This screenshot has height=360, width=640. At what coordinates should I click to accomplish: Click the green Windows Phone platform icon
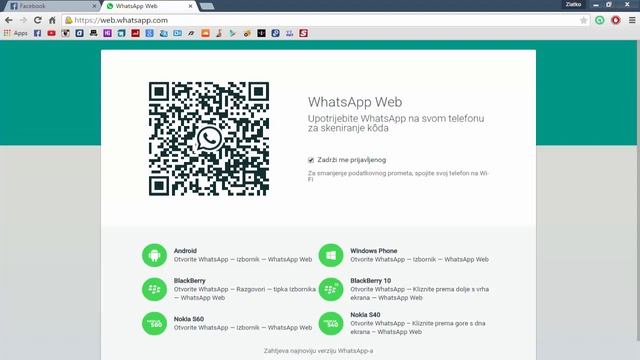(331, 256)
